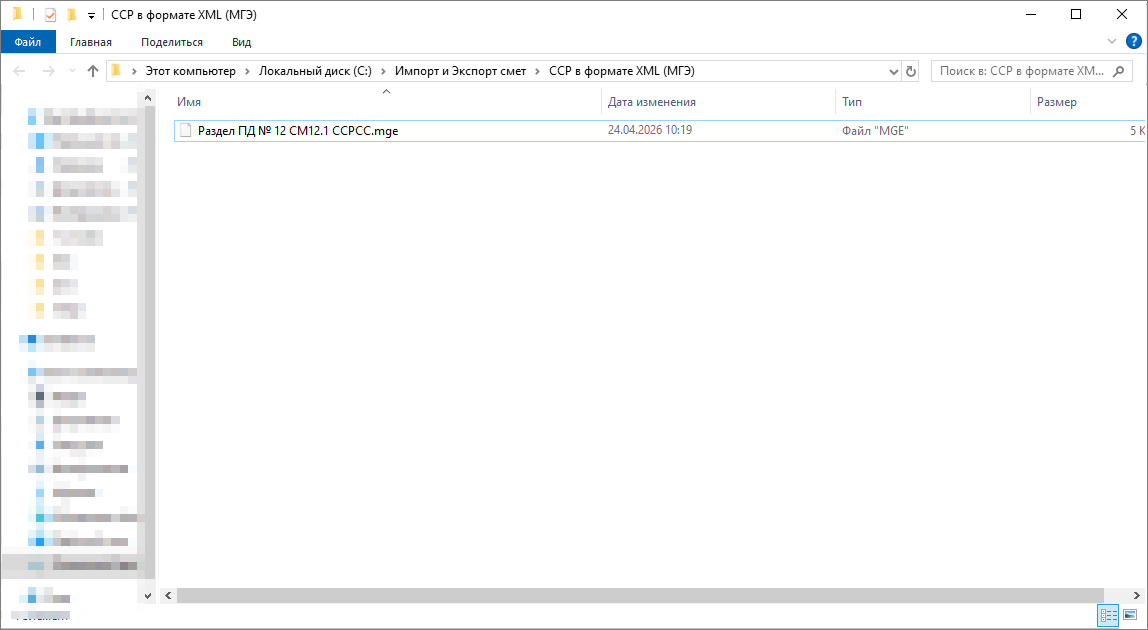Viewport: 1148px width, 630px height.
Task: Switch to the details view layout
Action: (1108, 615)
